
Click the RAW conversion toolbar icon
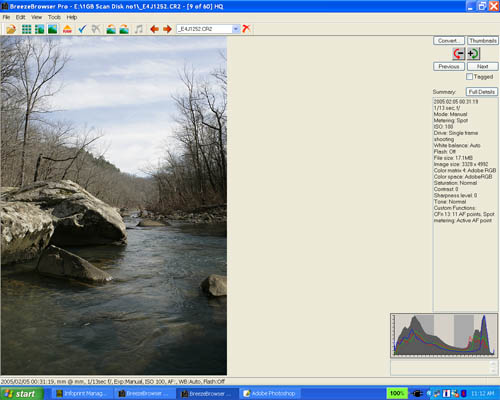pyautogui.click(x=67, y=29)
